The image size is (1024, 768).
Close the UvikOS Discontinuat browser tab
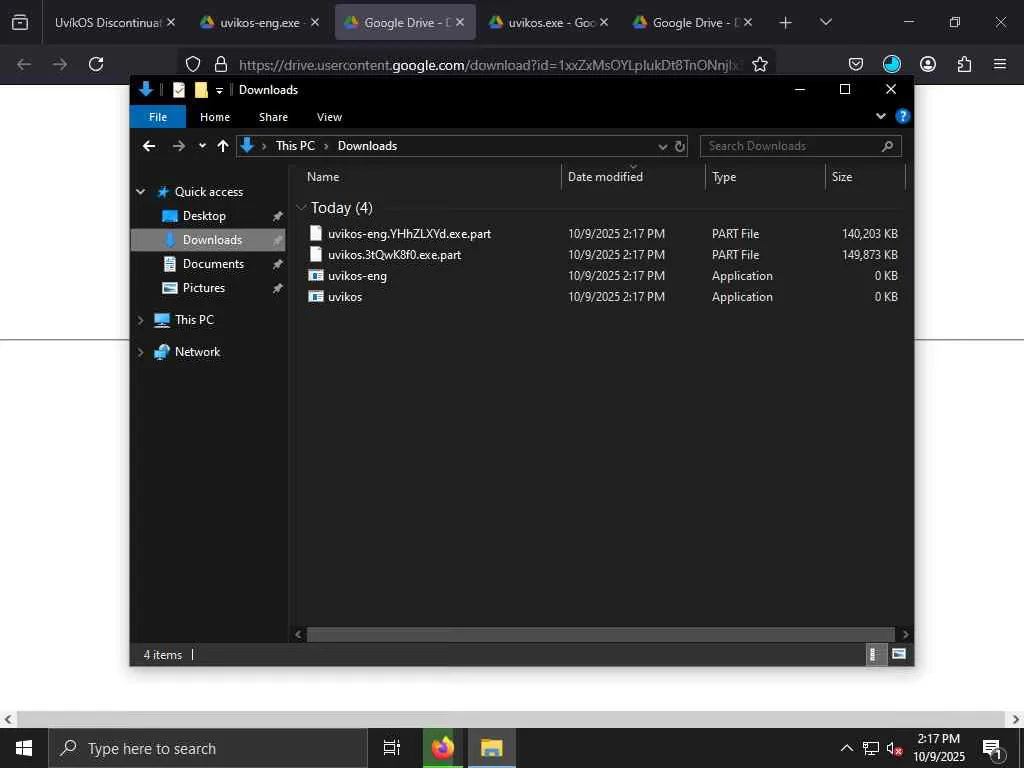coord(170,22)
